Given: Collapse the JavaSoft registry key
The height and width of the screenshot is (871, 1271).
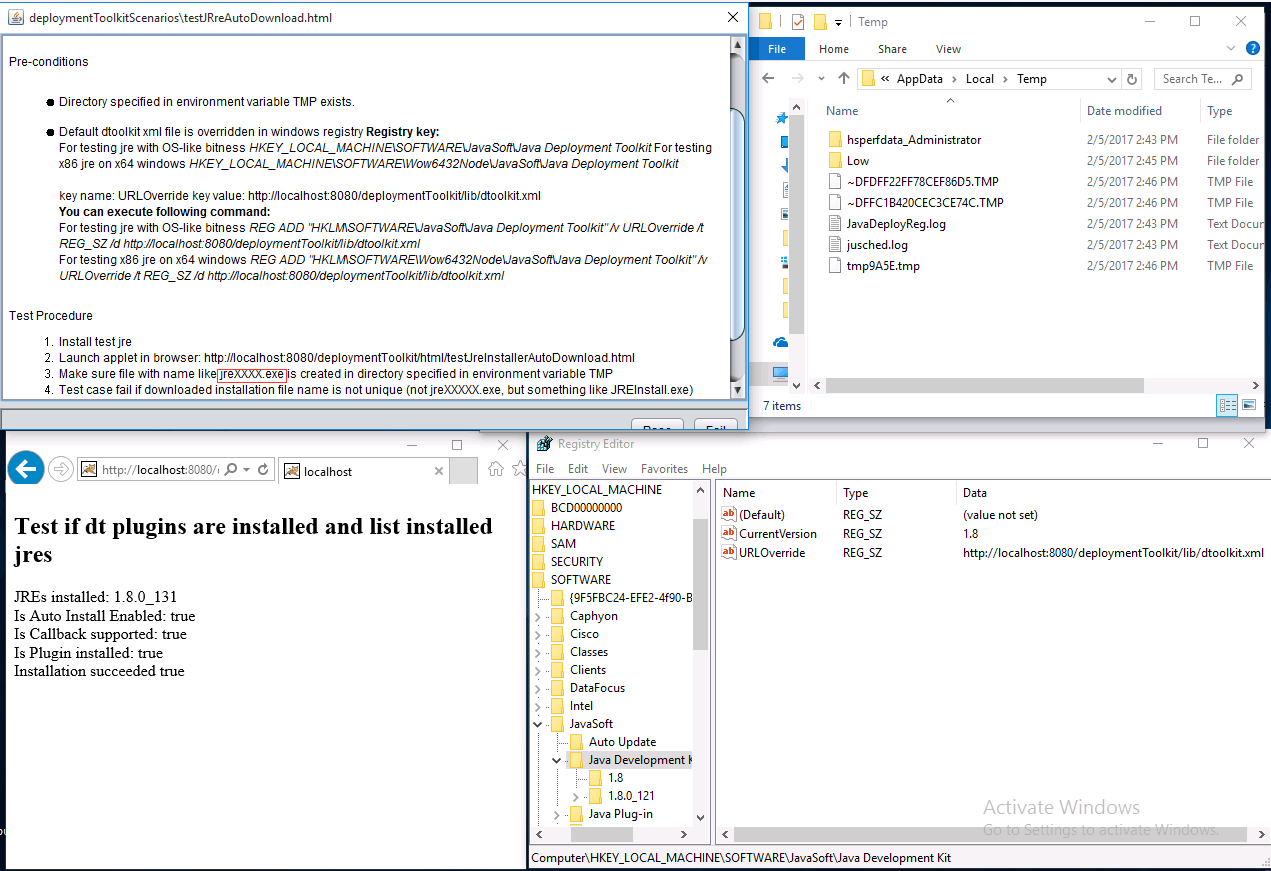Looking at the screenshot, I should pyautogui.click(x=539, y=724).
